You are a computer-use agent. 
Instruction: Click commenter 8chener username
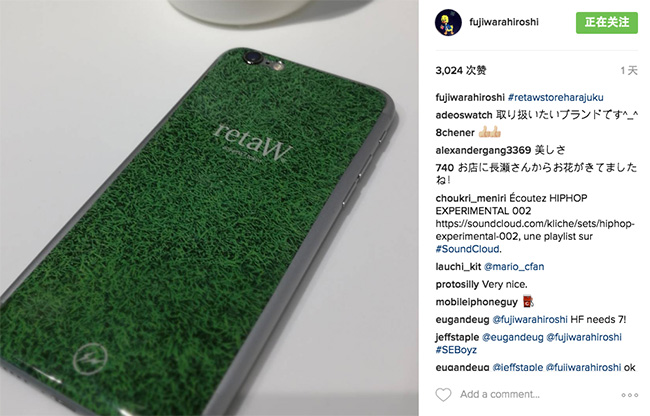[x=455, y=133]
